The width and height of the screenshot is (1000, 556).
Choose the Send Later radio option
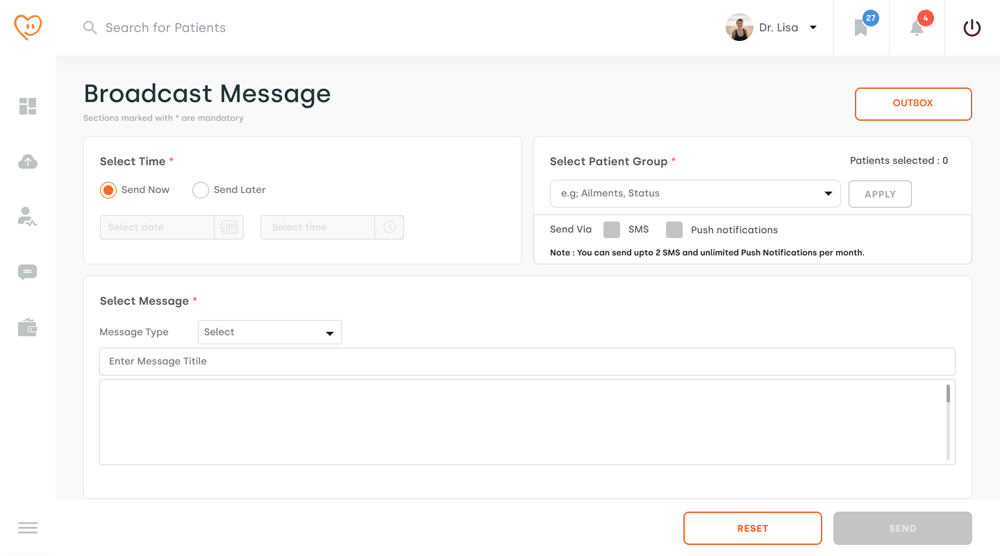[x=201, y=190]
